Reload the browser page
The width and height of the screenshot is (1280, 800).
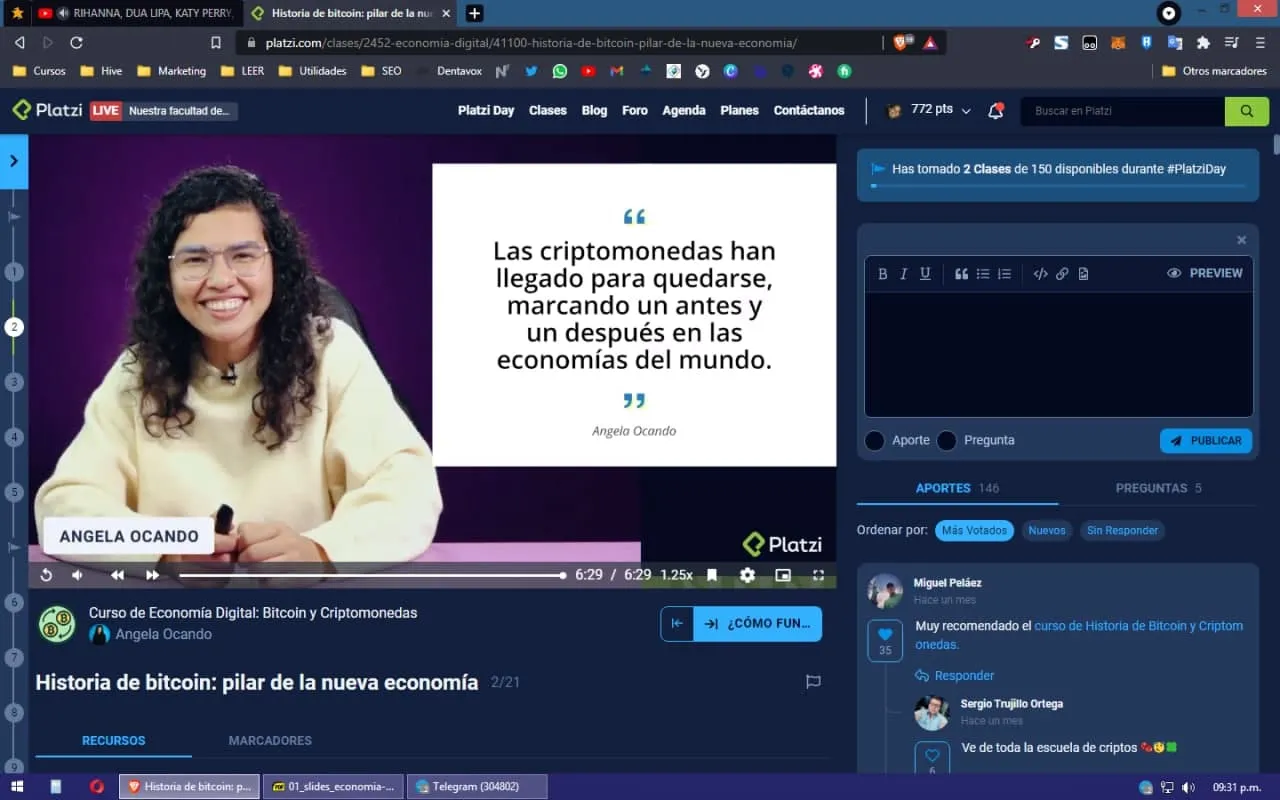(76, 43)
